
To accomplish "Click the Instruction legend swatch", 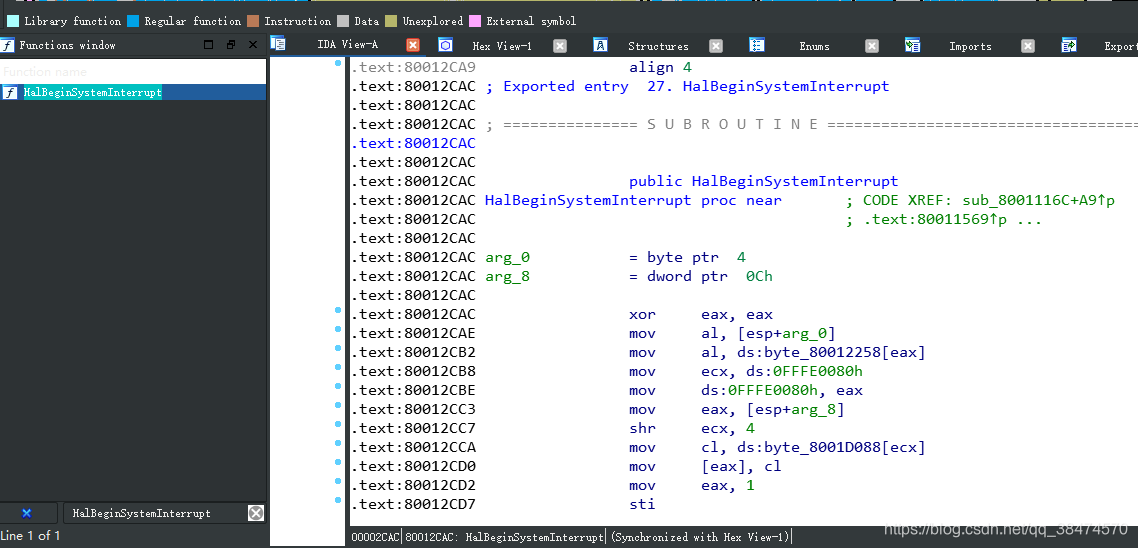I will coord(253,21).
